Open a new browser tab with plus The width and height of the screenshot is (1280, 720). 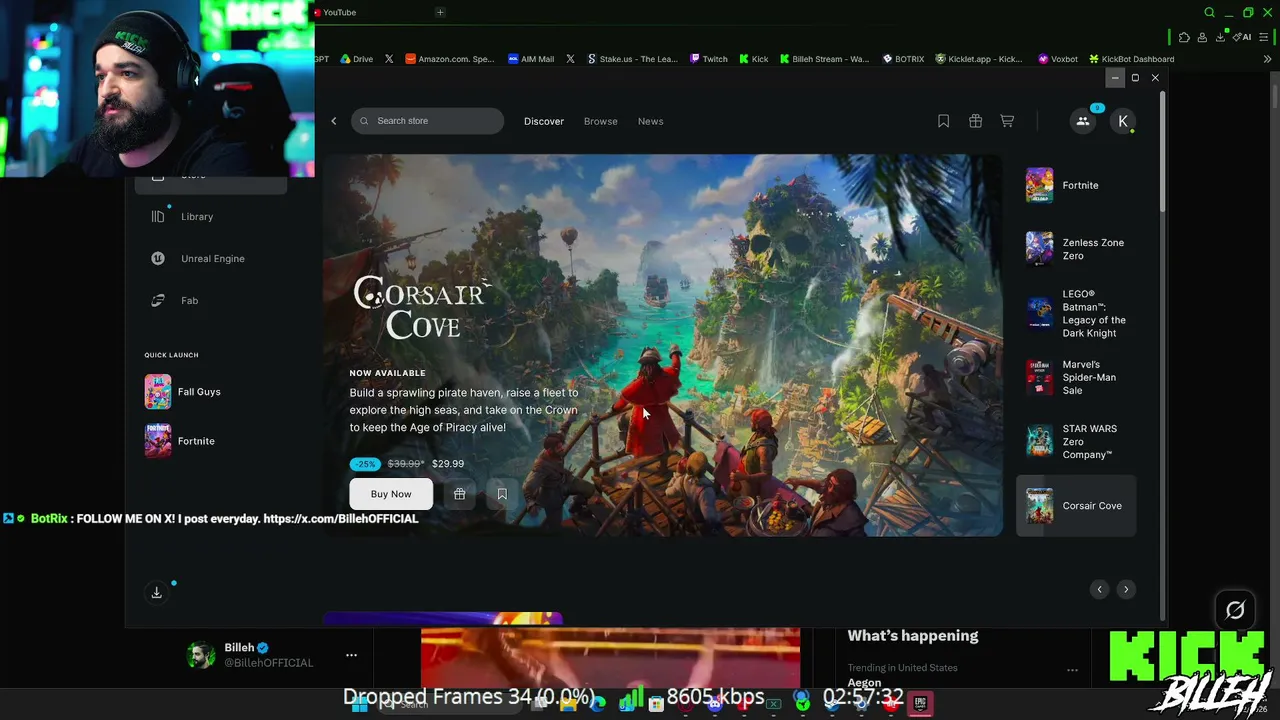pos(440,12)
